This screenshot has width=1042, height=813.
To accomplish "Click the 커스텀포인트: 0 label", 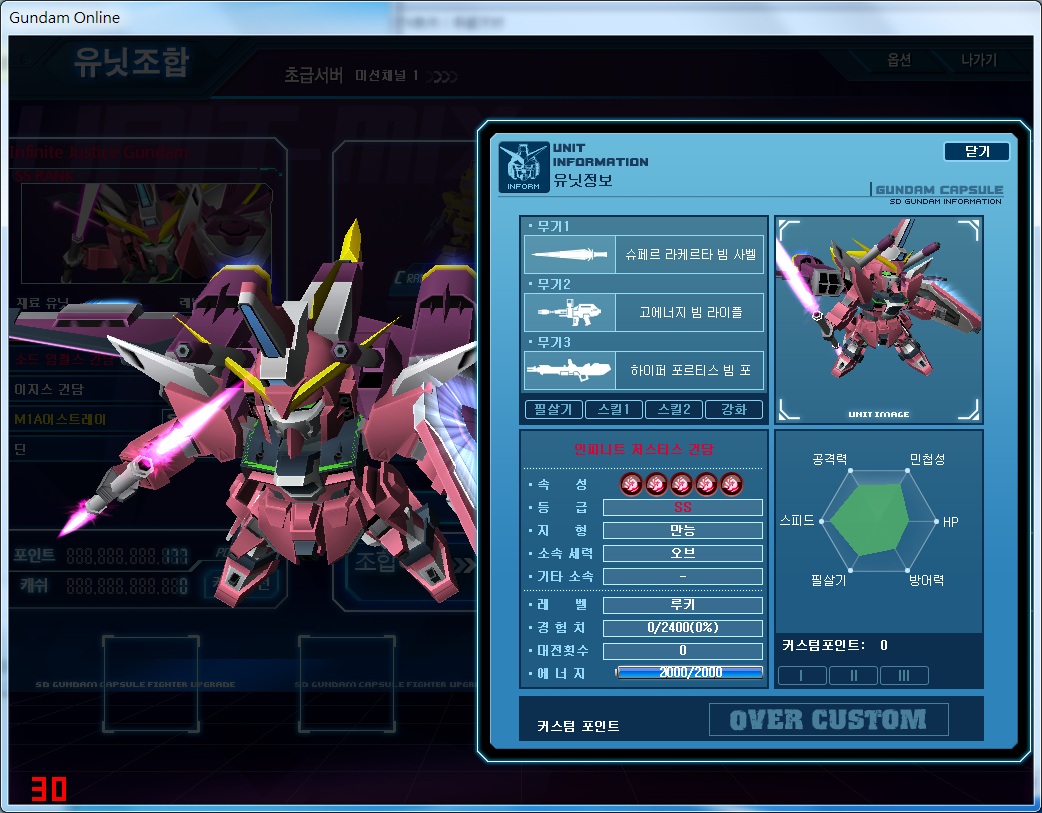I will [x=835, y=645].
